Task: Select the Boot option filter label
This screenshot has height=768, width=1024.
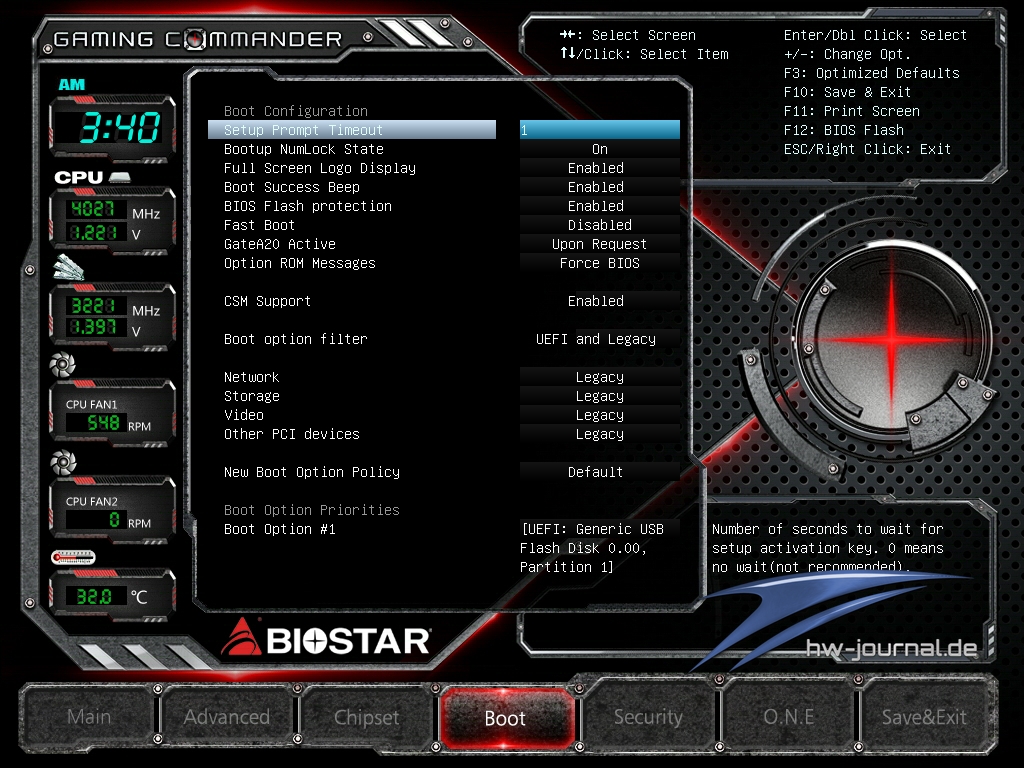Action: [296, 338]
